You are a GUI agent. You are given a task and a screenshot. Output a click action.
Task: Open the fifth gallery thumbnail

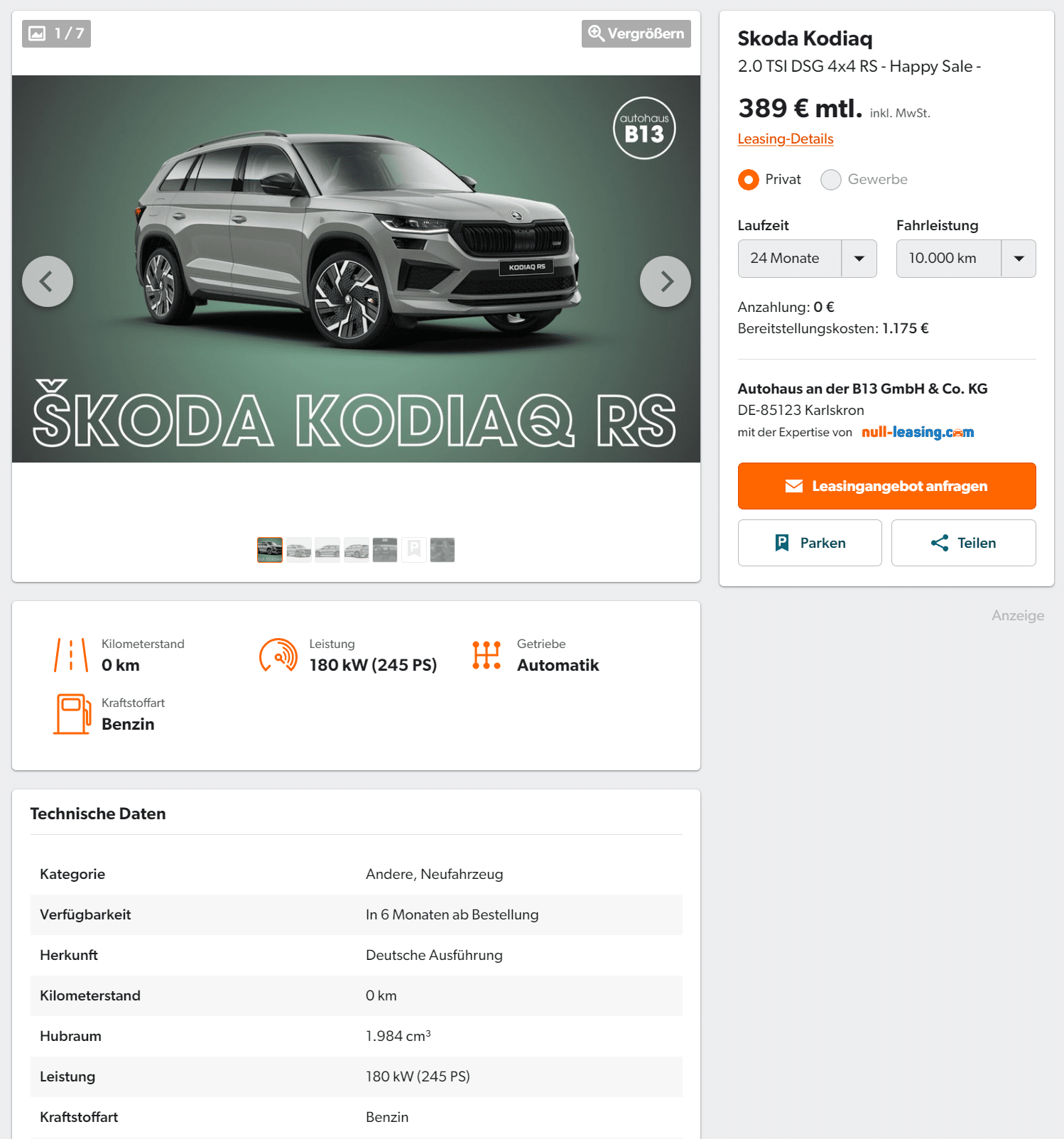385,550
